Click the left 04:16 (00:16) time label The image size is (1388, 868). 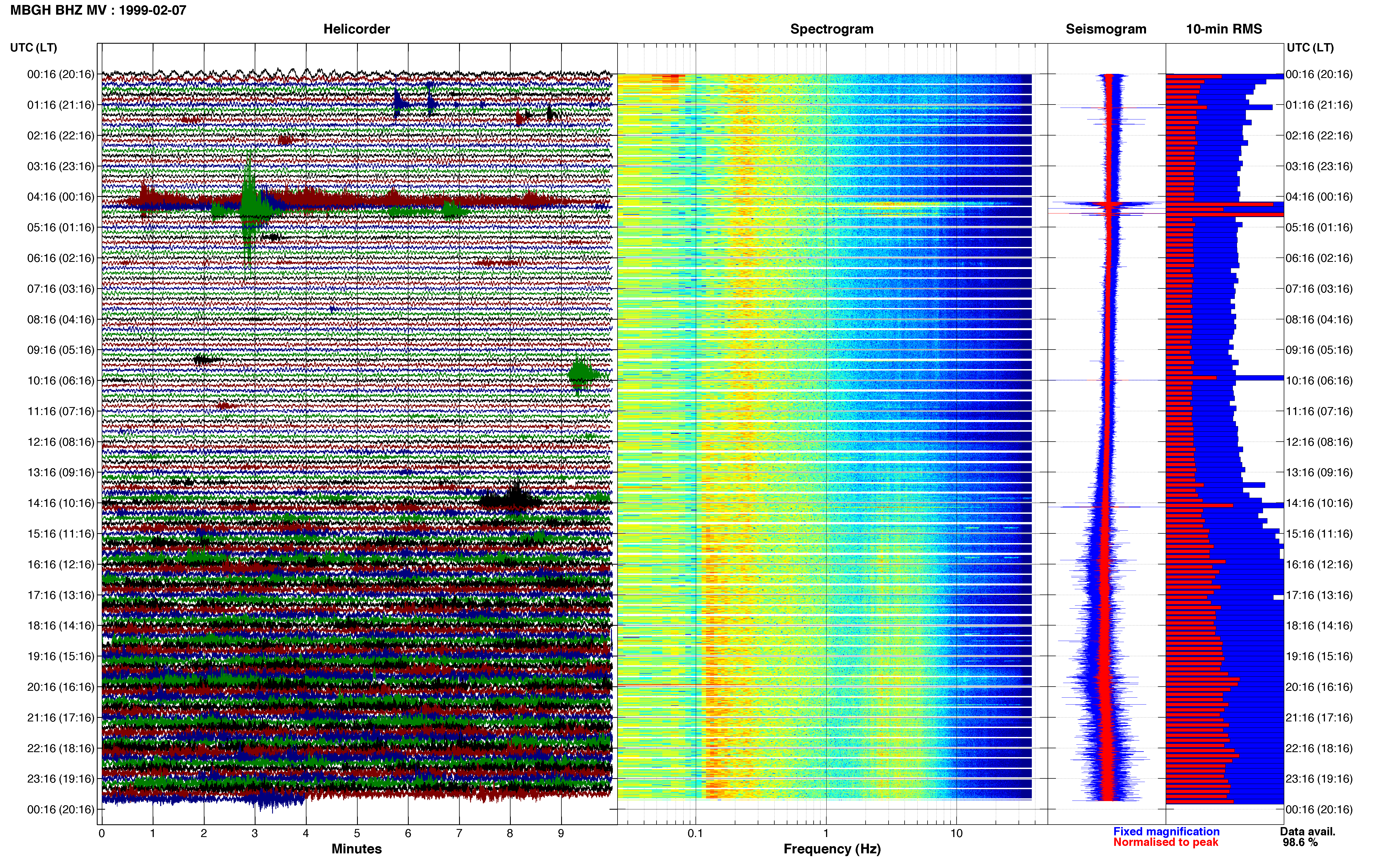61,197
